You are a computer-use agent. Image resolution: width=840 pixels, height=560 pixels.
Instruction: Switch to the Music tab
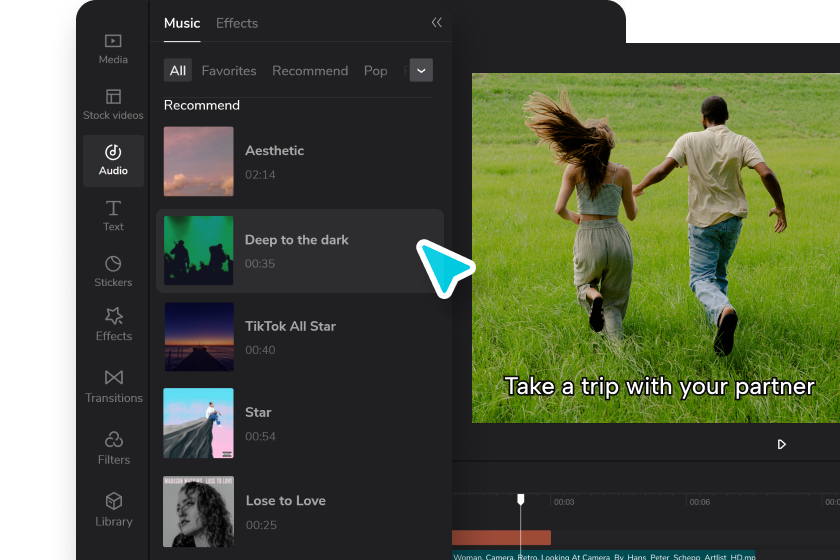tap(182, 23)
